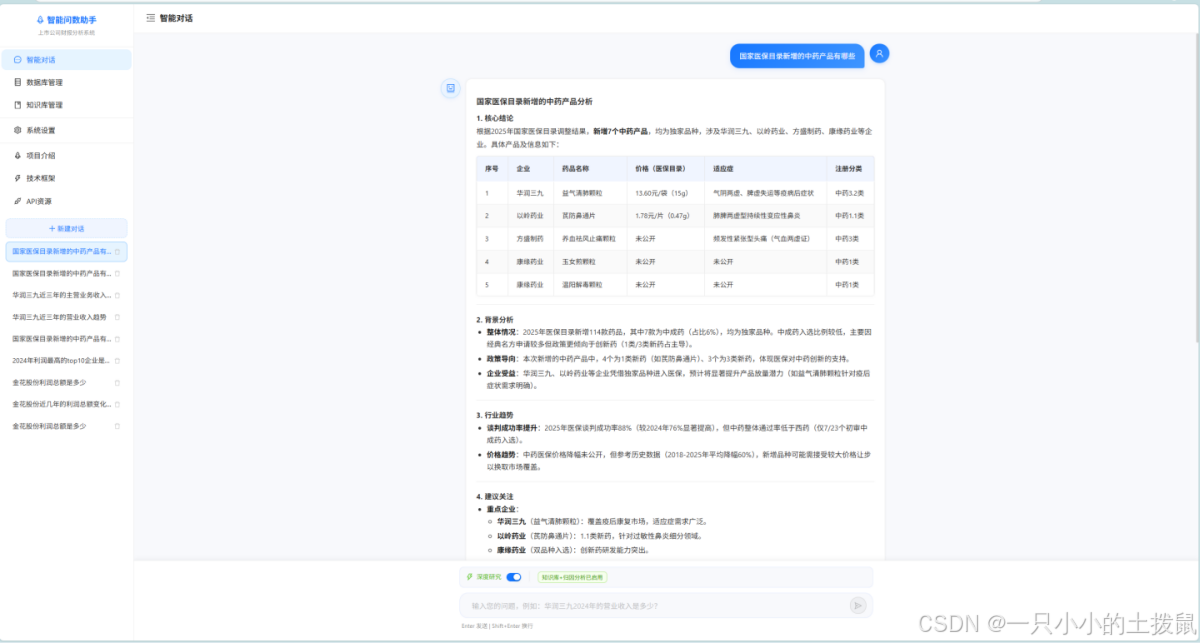This screenshot has height=643, width=1201.
Task: Open 数据库管理 in the sidebar
Action: [x=66, y=82]
